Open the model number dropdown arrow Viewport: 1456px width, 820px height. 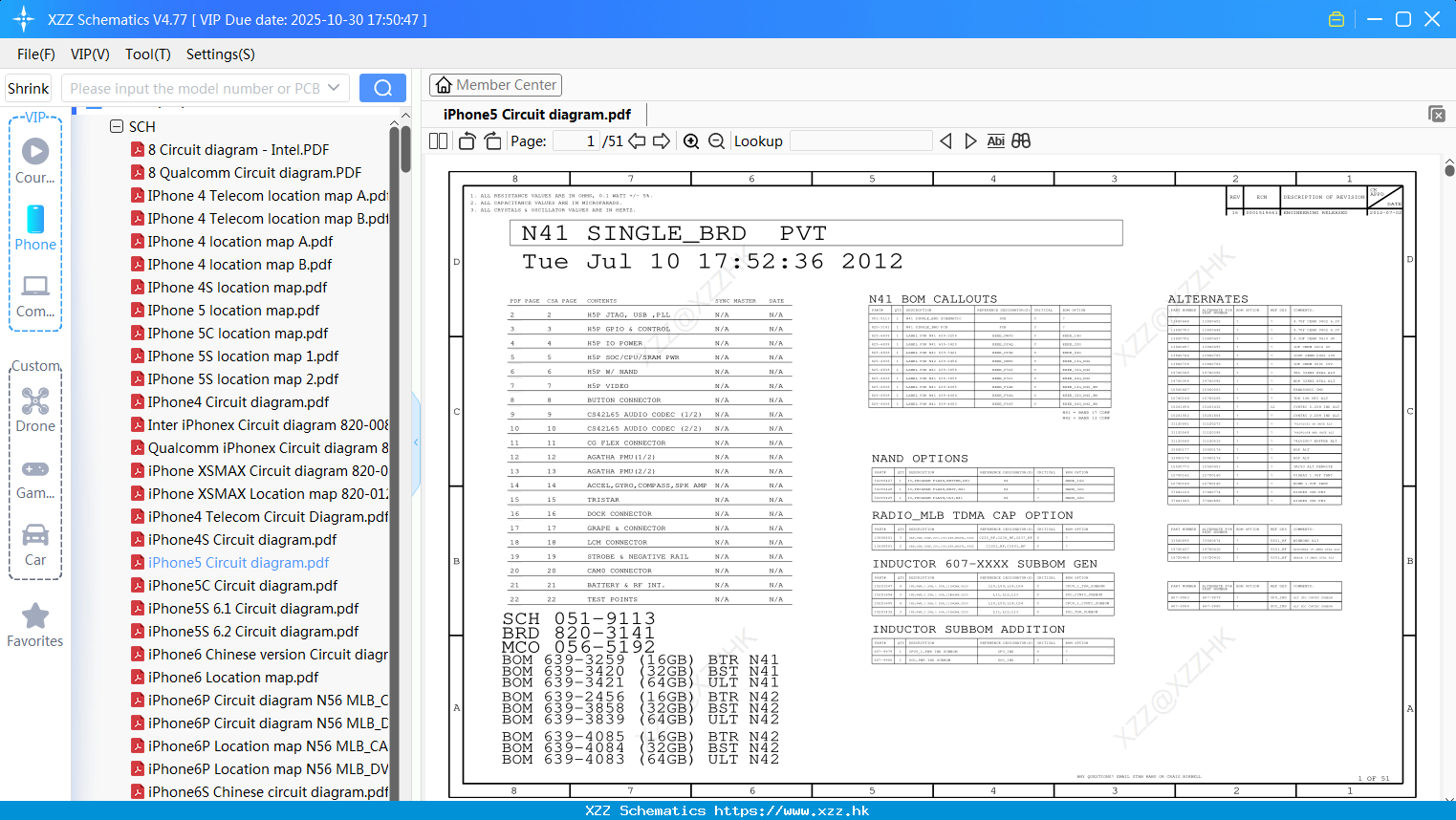(334, 88)
